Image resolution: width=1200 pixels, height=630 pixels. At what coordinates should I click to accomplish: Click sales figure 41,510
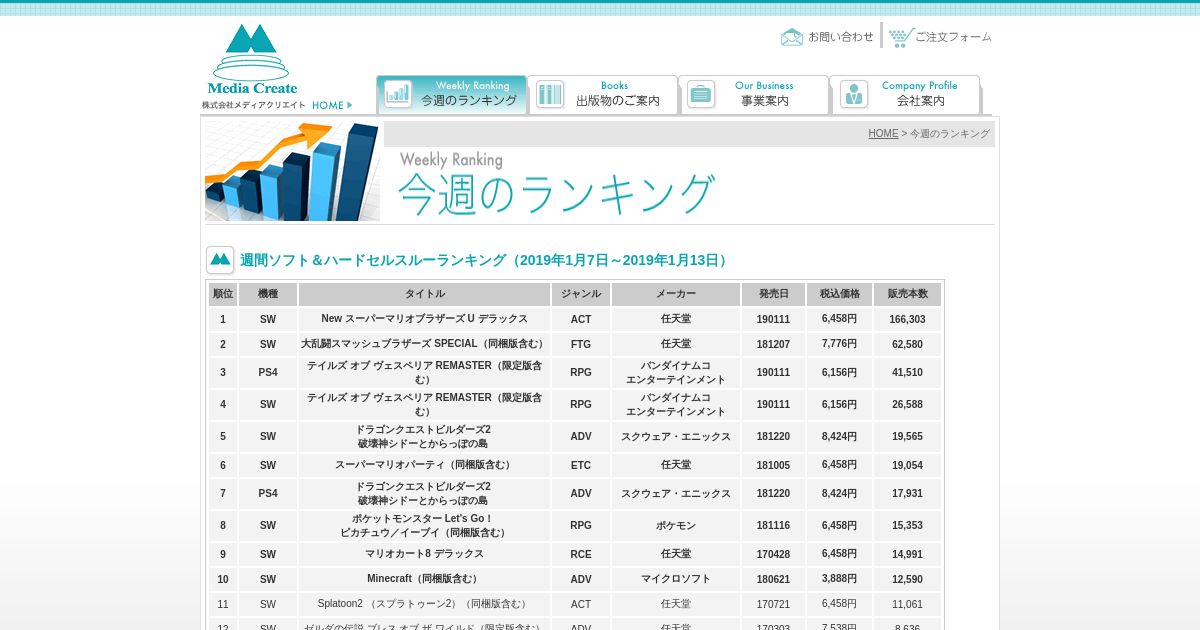[x=908, y=373]
